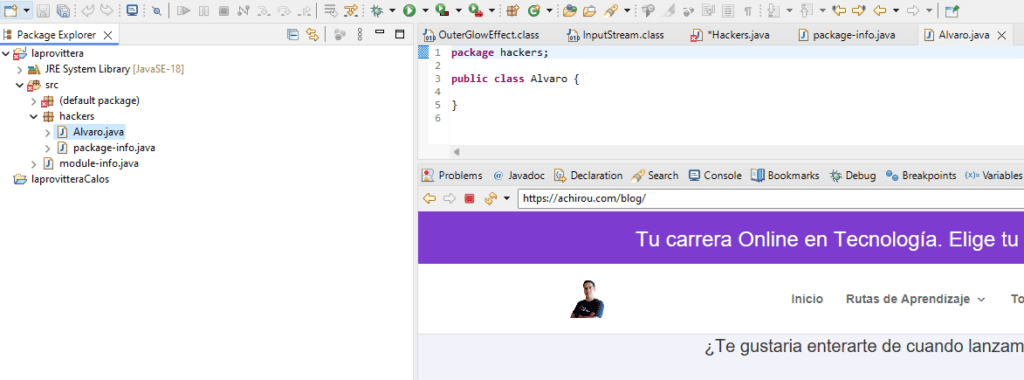Image resolution: width=1024 pixels, height=380 pixels.
Task: Toggle Skip All Breakpoints
Action: (156, 10)
